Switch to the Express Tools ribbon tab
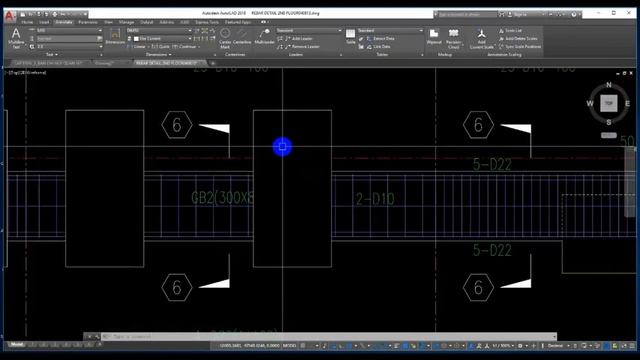The height and width of the screenshot is (360, 640). (207, 22)
